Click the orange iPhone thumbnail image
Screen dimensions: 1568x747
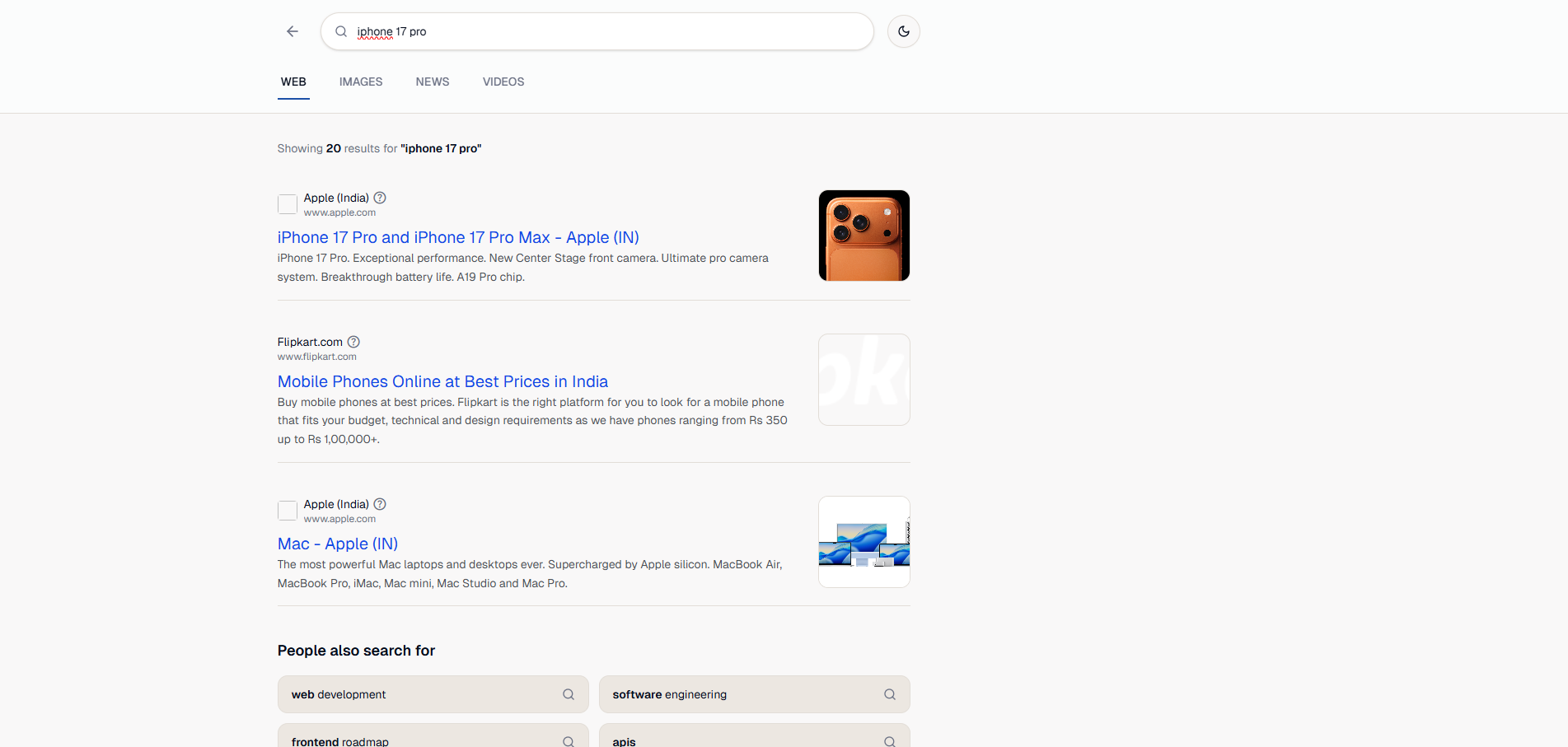coord(864,236)
